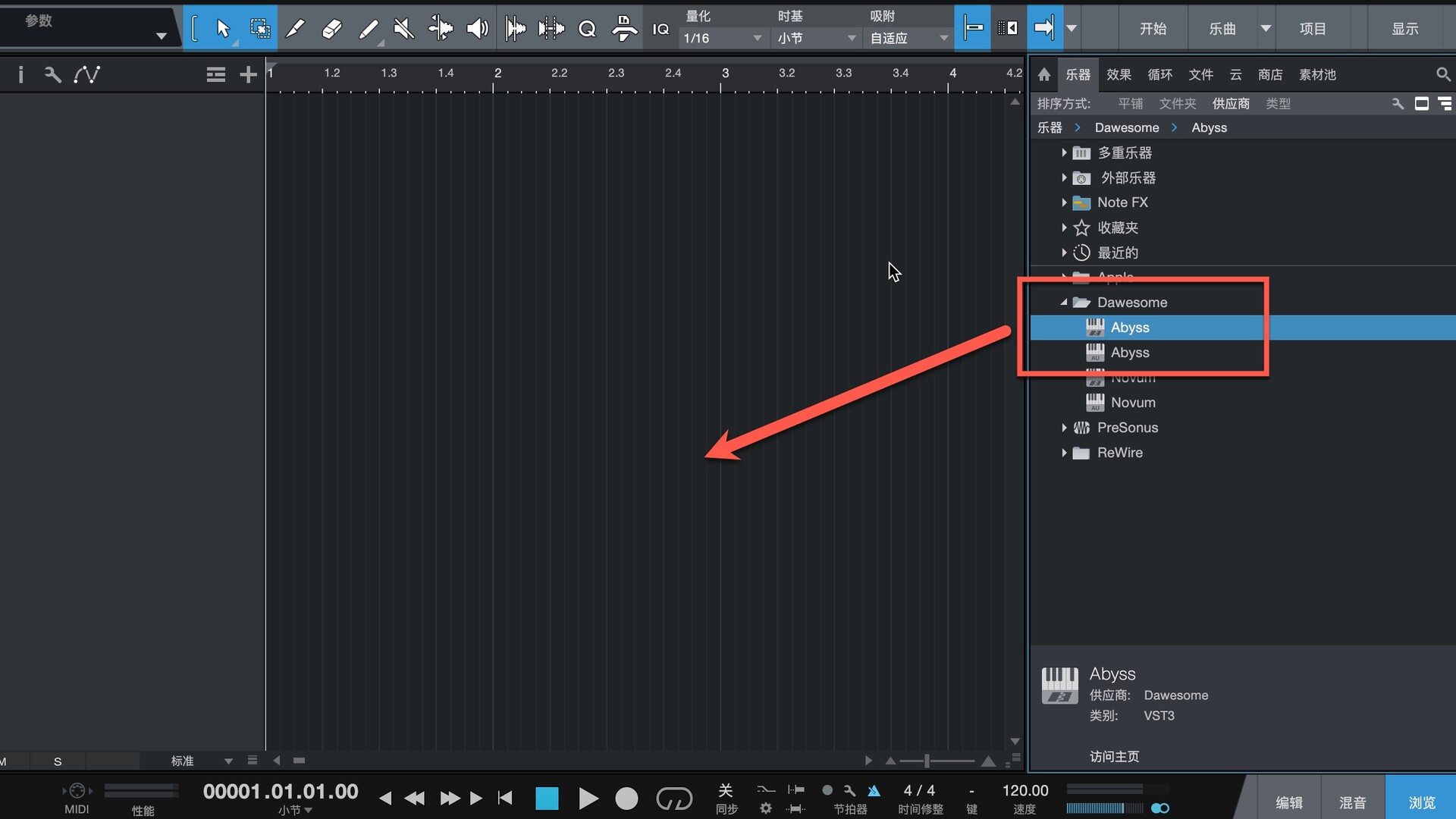Open the 循环 loops tab
The width and height of the screenshot is (1456, 819).
(1159, 74)
